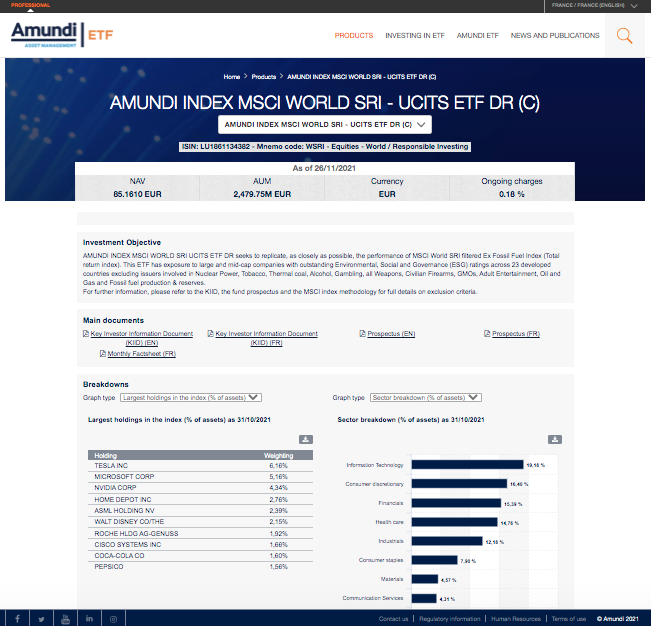Open Key Investor Information Document (EN)
Viewport: 651px width, 626px height.
(142, 338)
